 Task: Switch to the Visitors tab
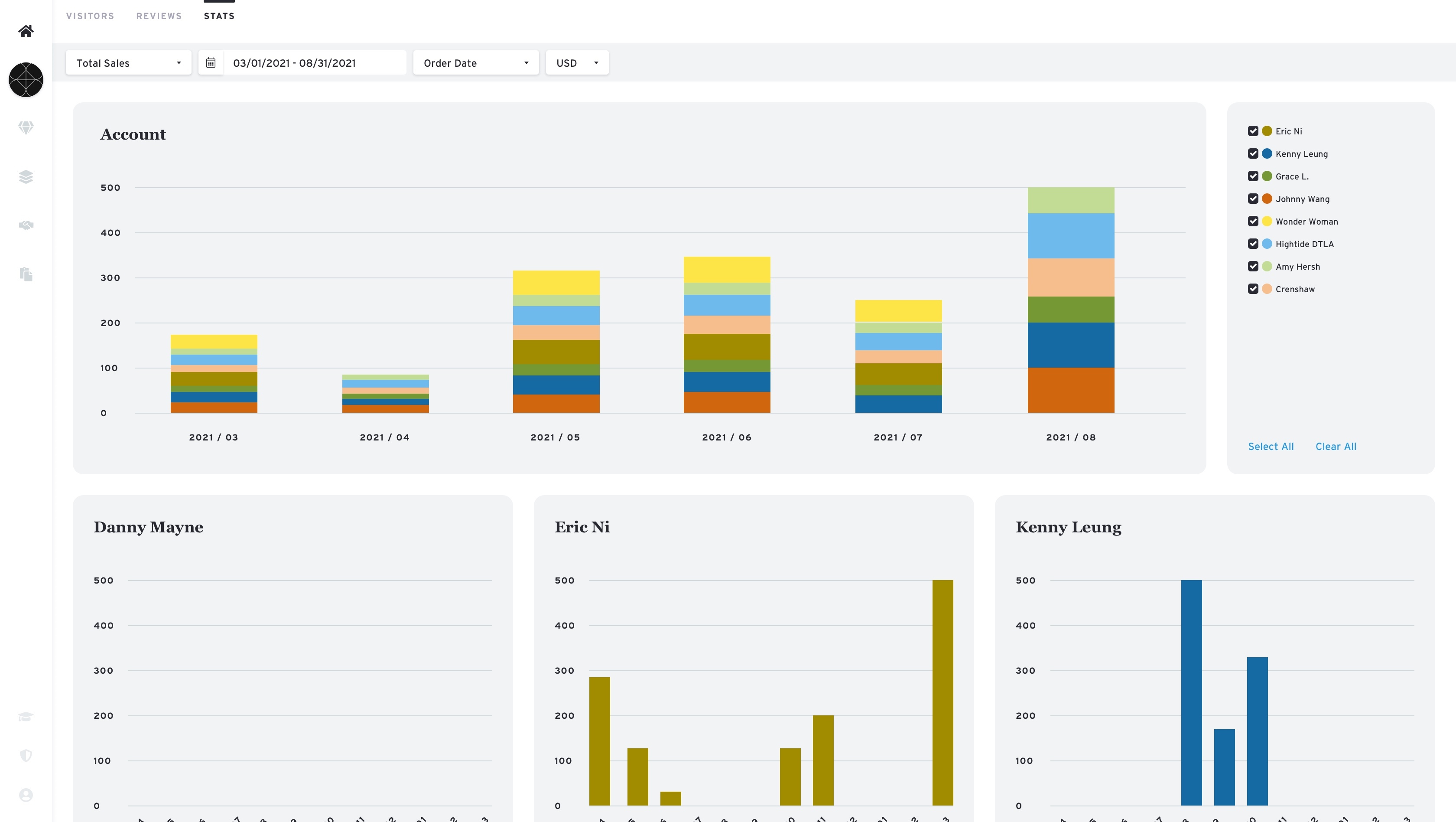90,16
